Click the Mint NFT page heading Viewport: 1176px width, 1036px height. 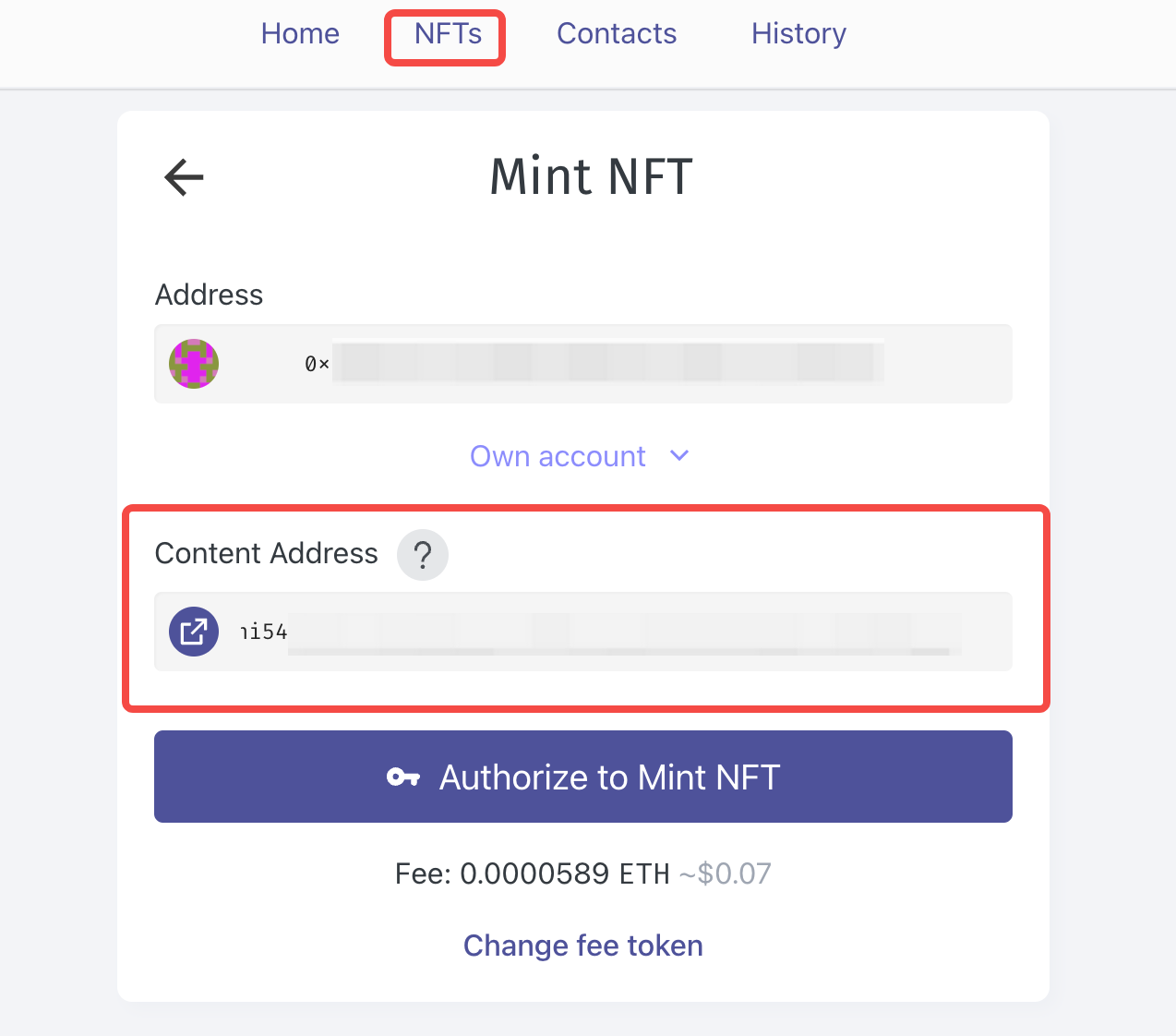591,176
